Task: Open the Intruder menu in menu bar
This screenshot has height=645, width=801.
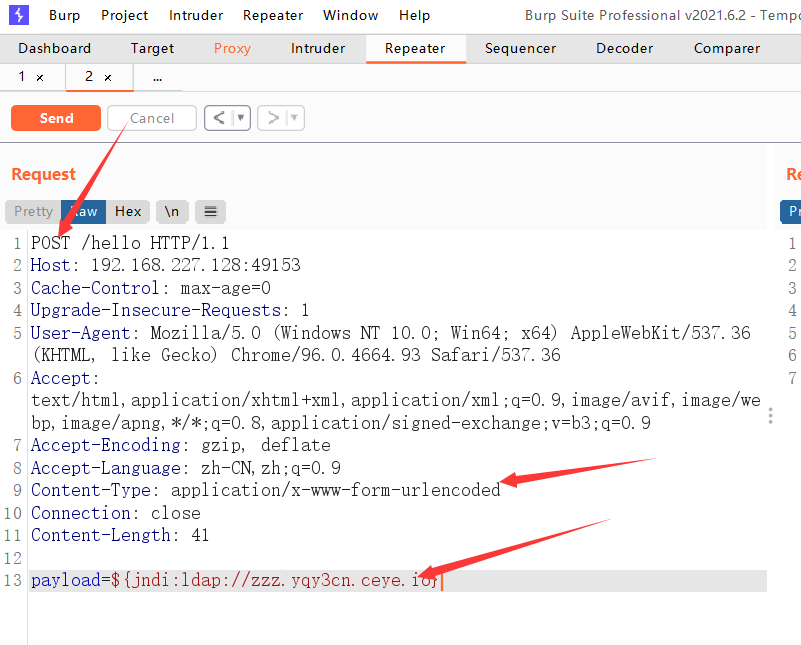Action: [x=196, y=15]
